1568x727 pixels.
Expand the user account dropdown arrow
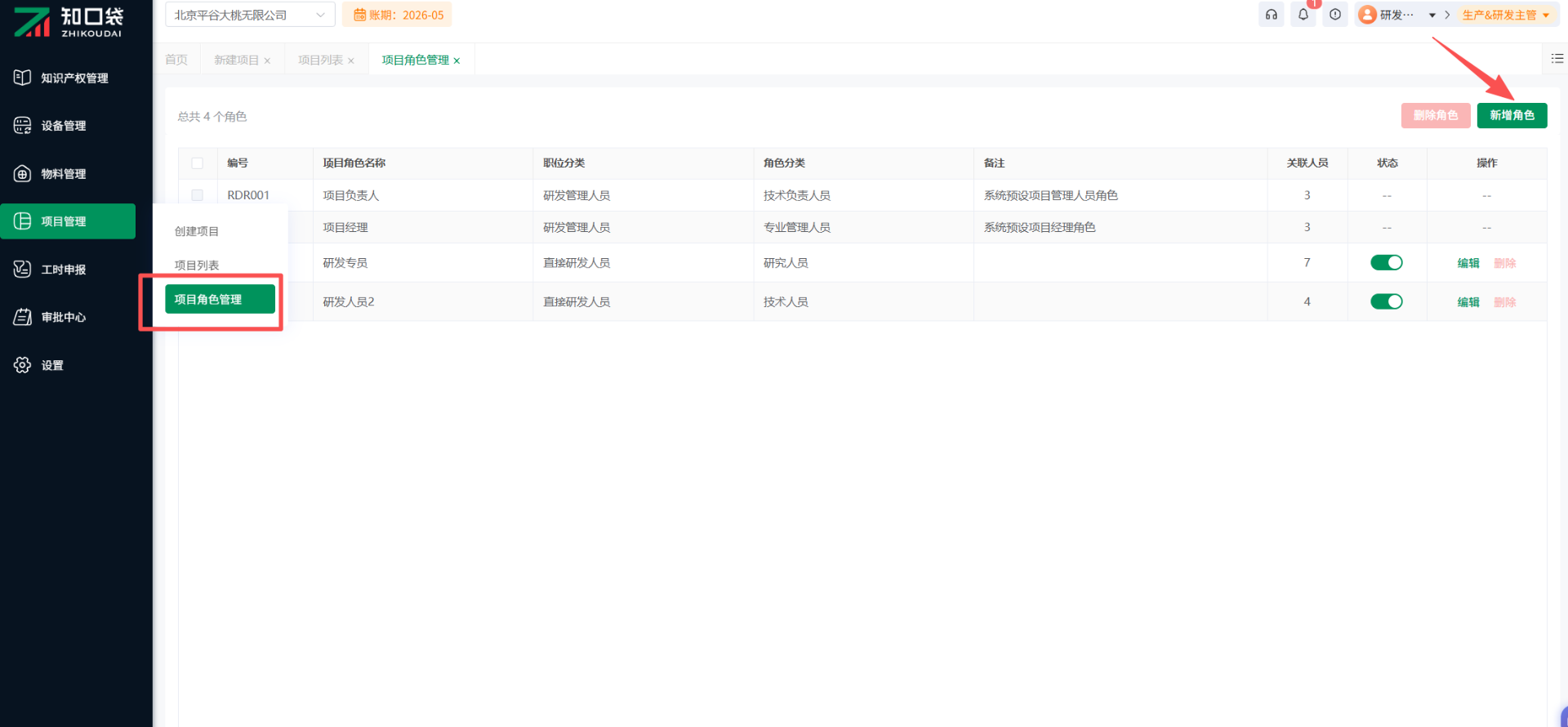1432,16
